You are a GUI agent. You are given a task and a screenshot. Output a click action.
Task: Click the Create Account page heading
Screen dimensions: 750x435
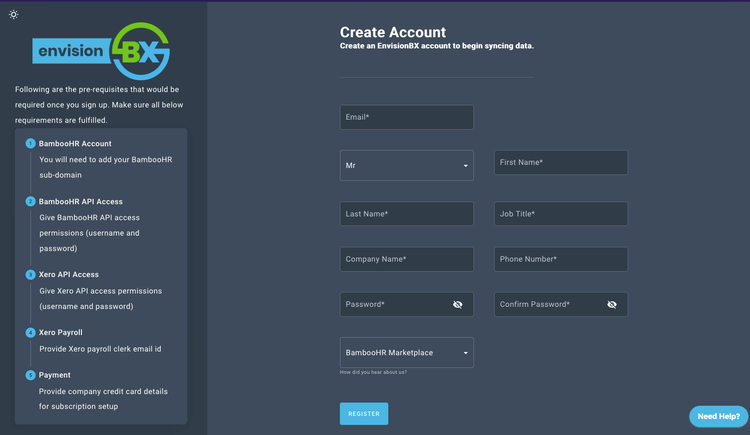pos(393,32)
